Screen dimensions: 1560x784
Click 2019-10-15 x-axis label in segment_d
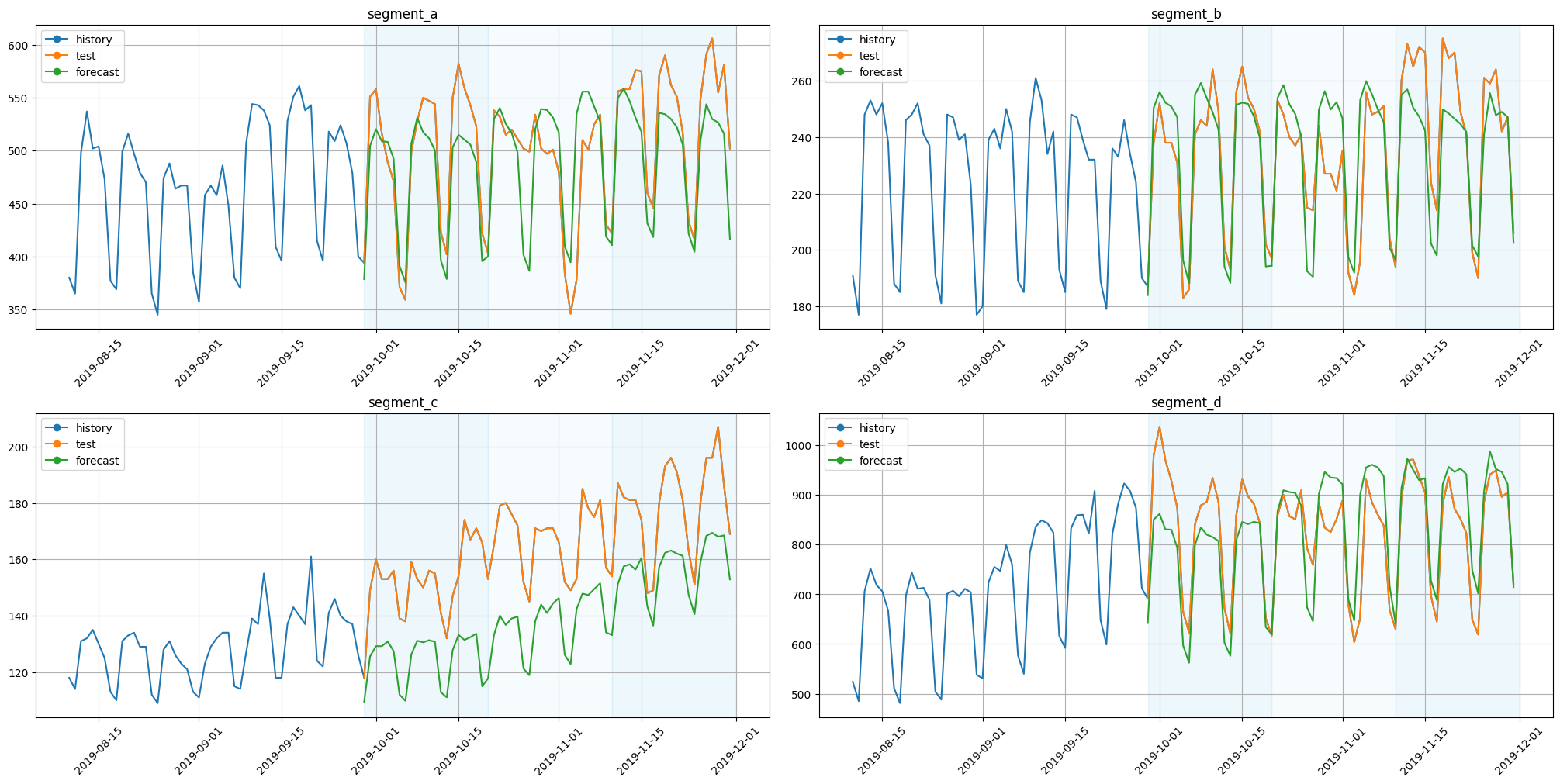click(1240, 751)
